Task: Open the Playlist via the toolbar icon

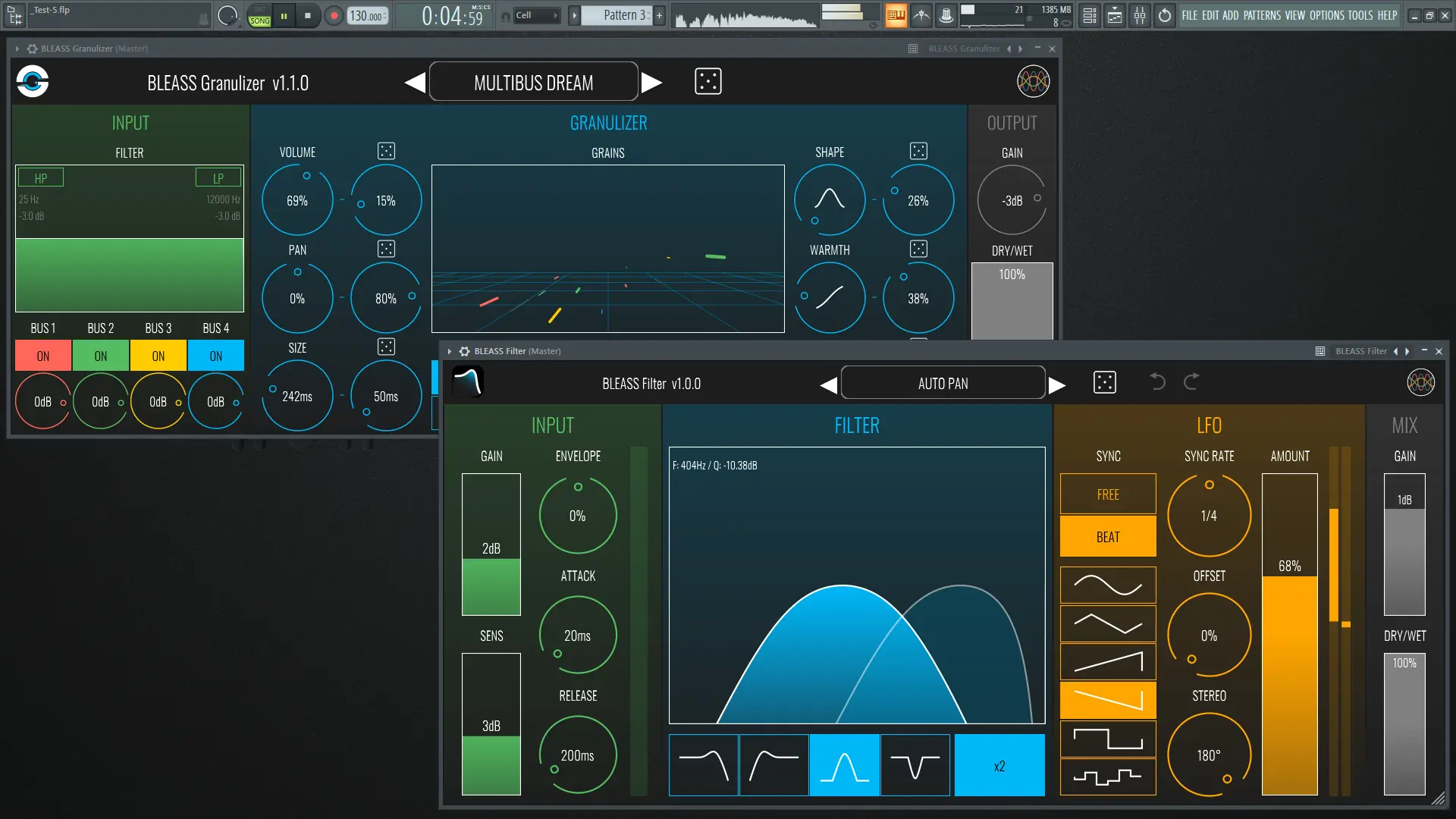Action: click(x=1115, y=15)
